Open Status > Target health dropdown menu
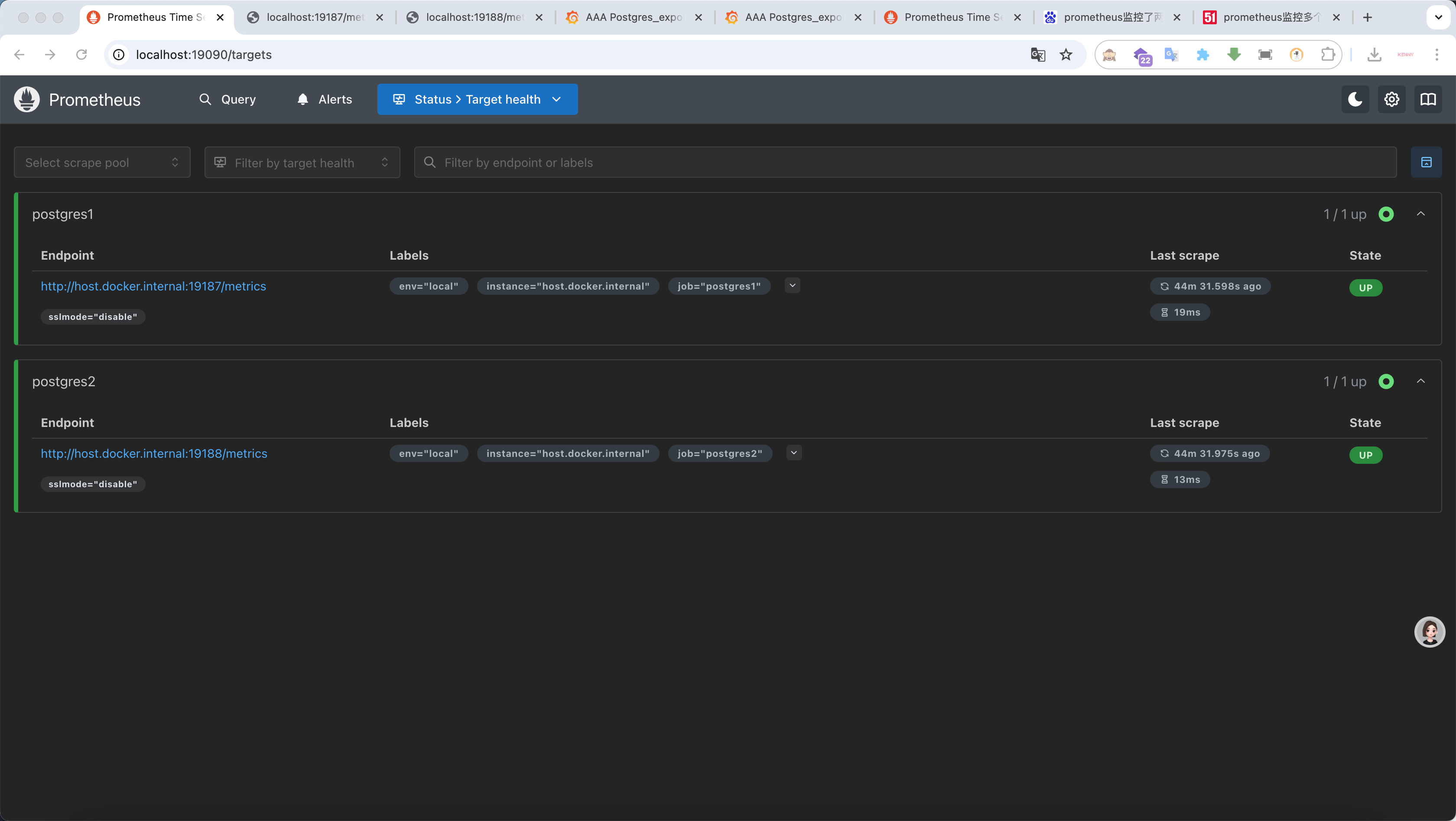Viewport: 1456px width, 821px height. (x=478, y=100)
